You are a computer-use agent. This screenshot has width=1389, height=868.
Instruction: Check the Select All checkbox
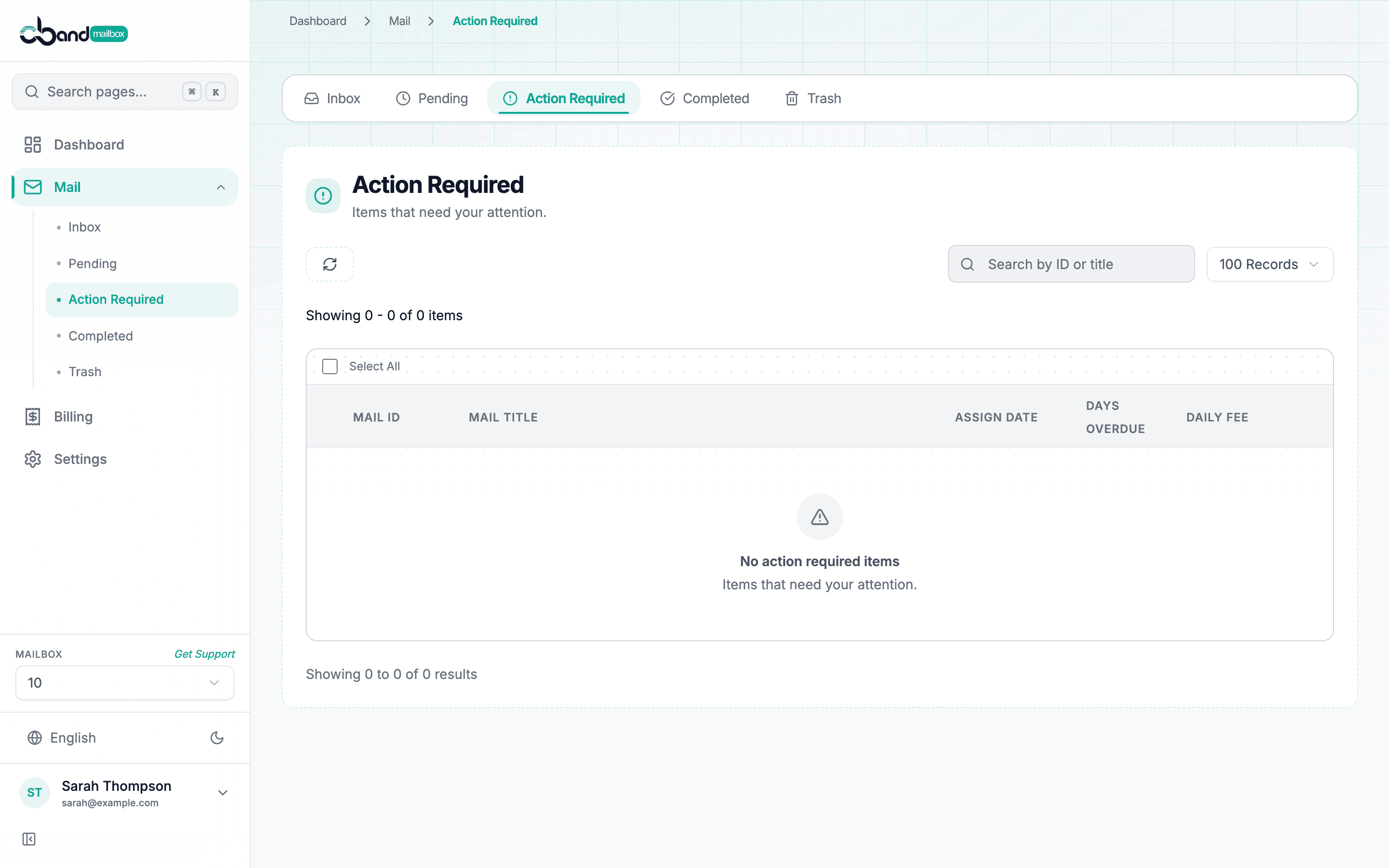329,366
